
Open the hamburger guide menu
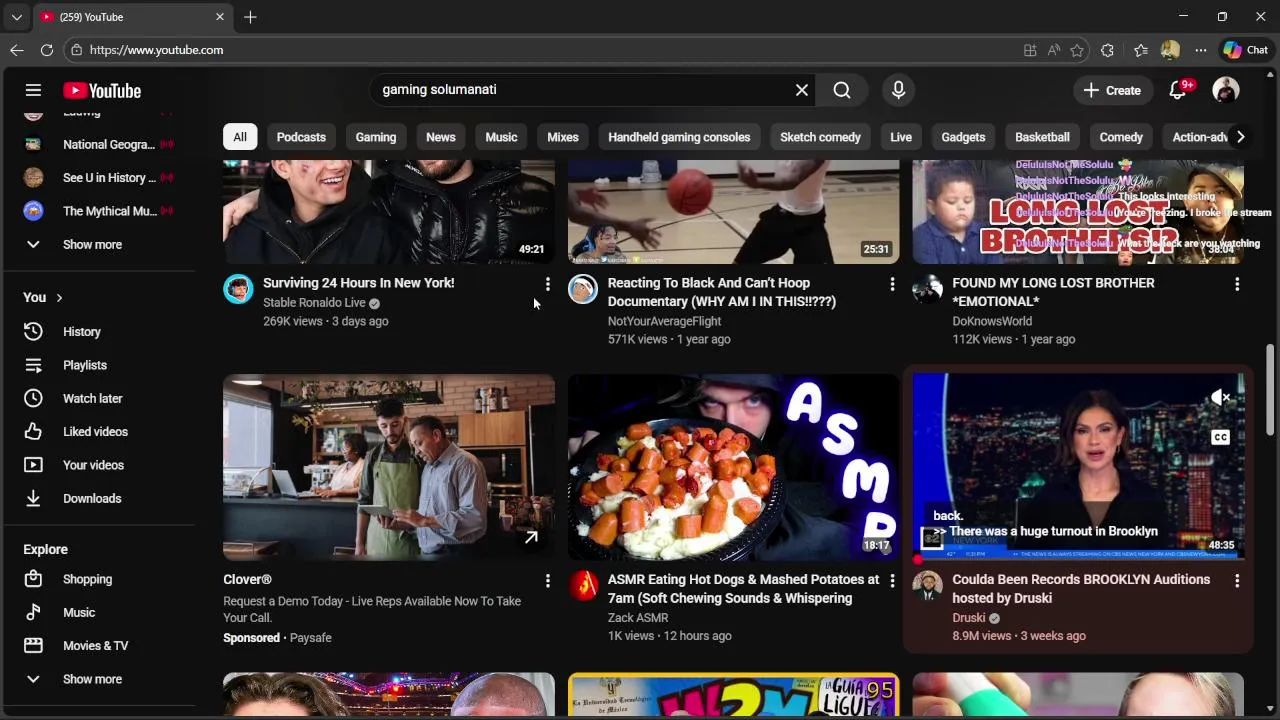click(33, 90)
